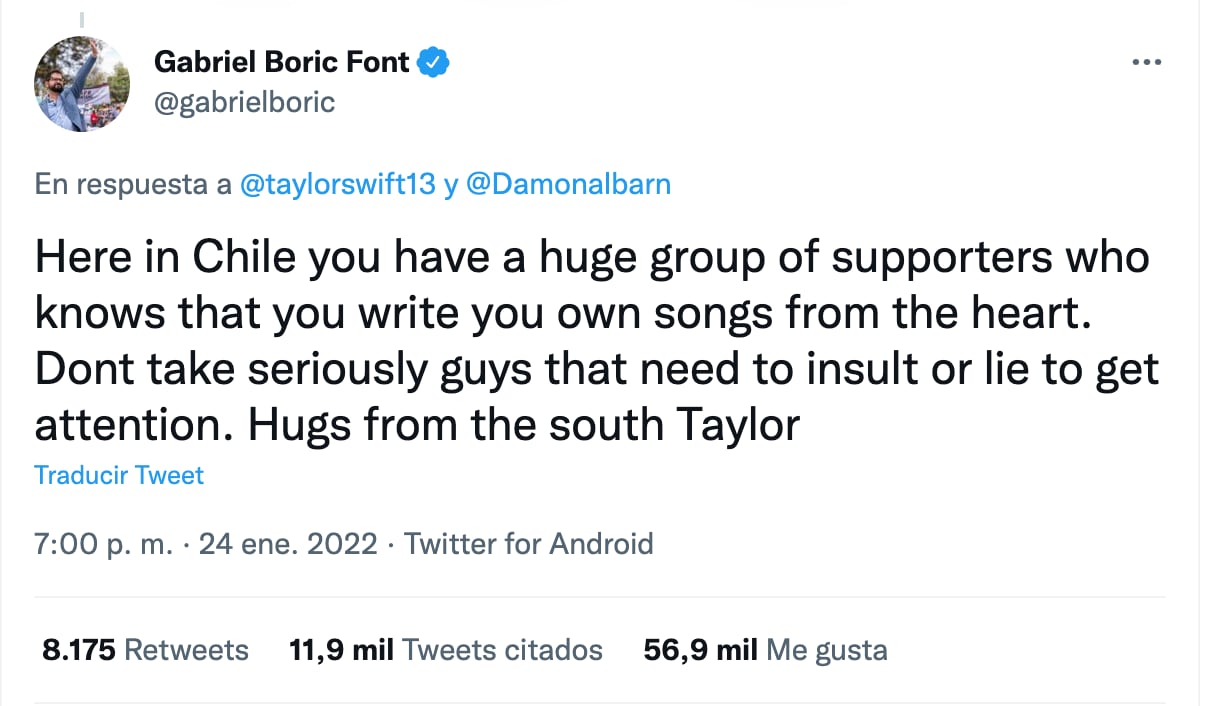The height and width of the screenshot is (706, 1206).
Task: Open Gabriel Boric's profile avatar photo
Action: (82, 84)
